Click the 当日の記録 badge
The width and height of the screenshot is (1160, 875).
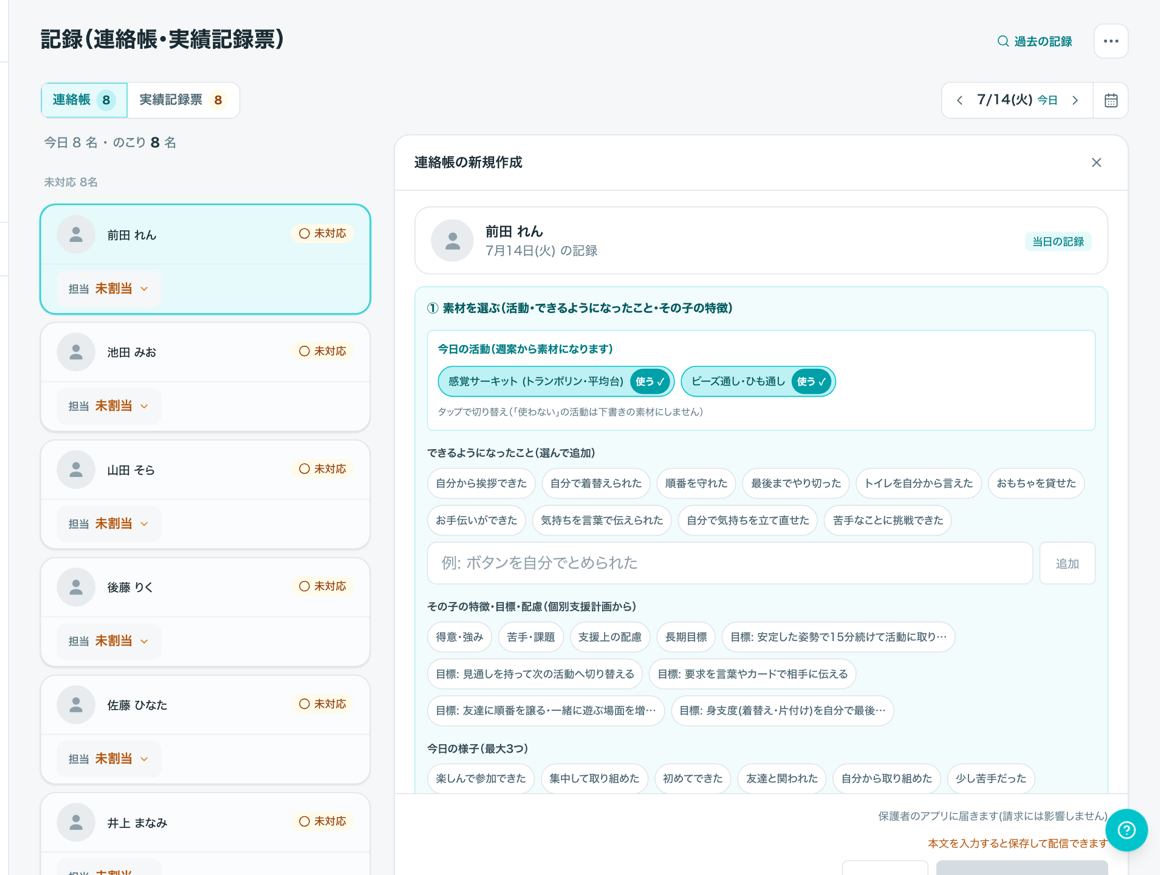pos(1058,241)
